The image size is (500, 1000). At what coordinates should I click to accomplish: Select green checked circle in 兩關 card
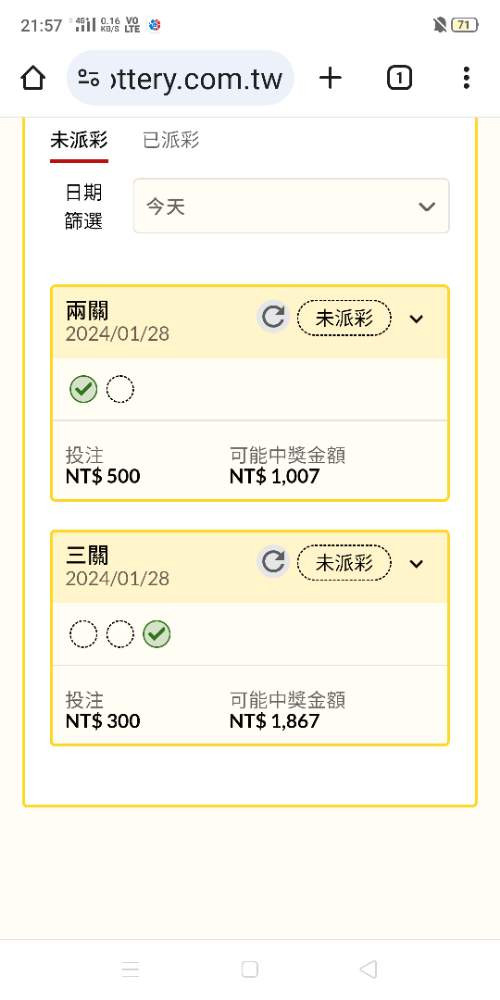(84, 390)
